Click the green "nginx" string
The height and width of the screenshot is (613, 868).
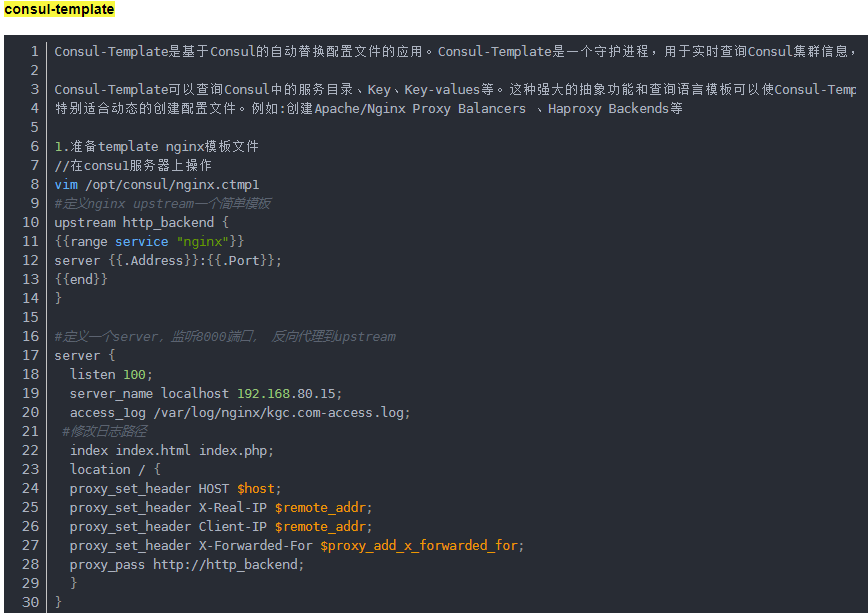coord(203,242)
